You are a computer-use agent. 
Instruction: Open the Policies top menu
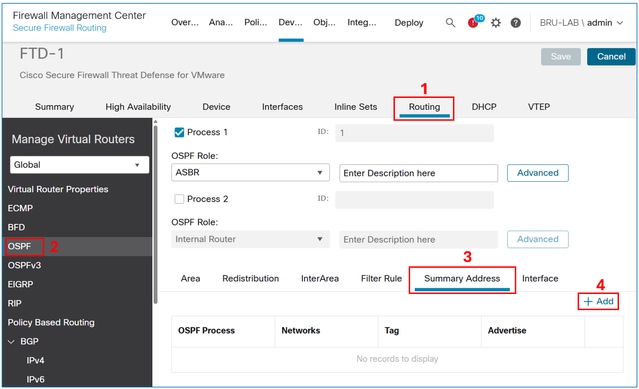(256, 23)
